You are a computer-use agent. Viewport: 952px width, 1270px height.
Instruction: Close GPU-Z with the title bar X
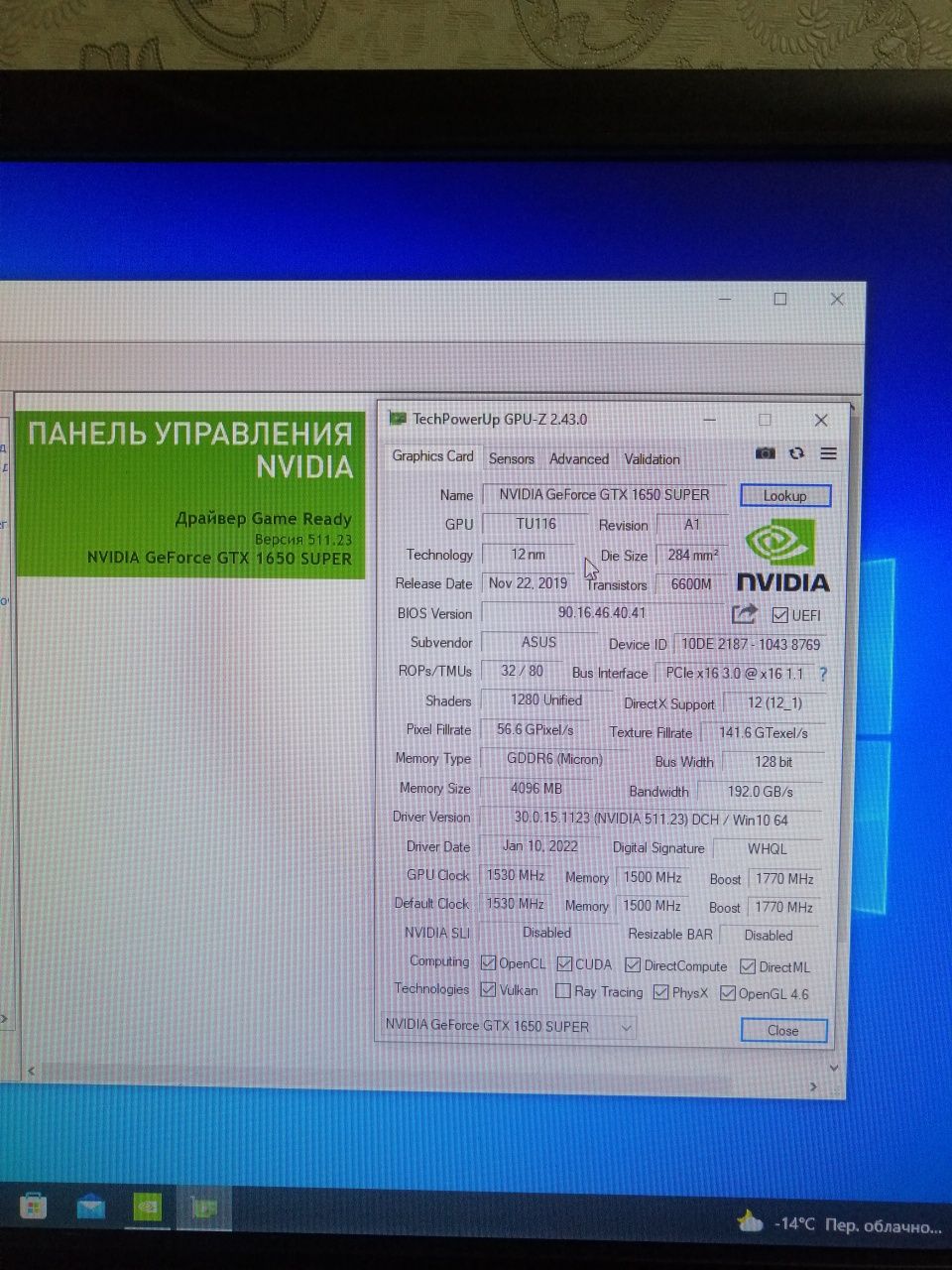coord(820,420)
